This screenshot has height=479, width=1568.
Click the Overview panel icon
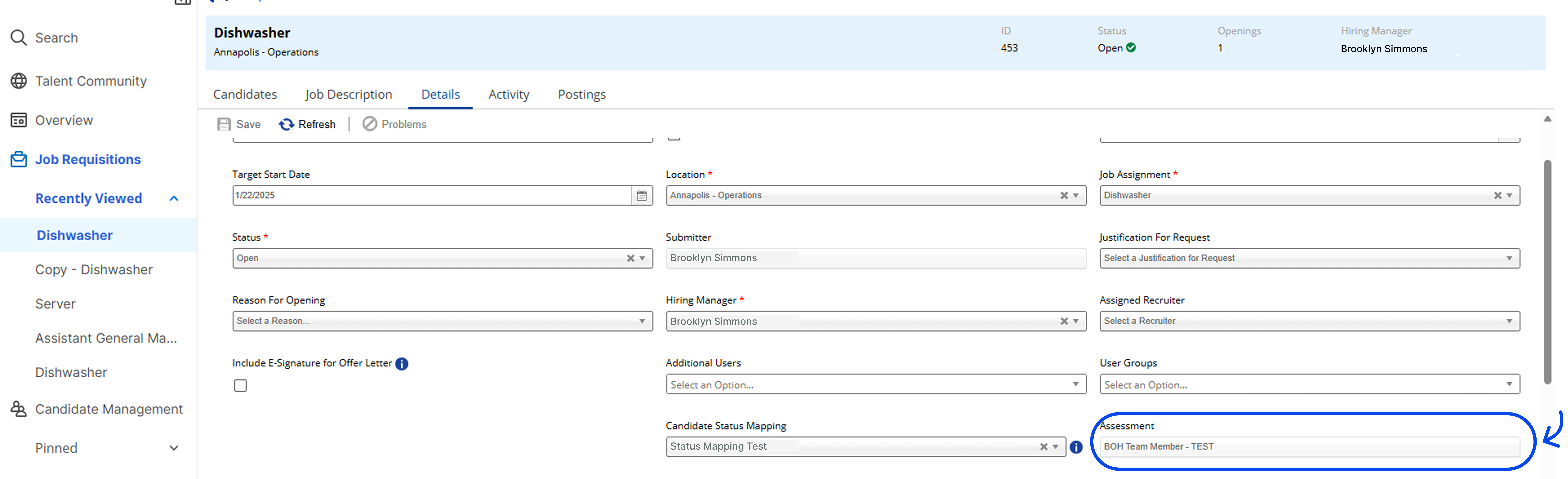click(x=19, y=120)
